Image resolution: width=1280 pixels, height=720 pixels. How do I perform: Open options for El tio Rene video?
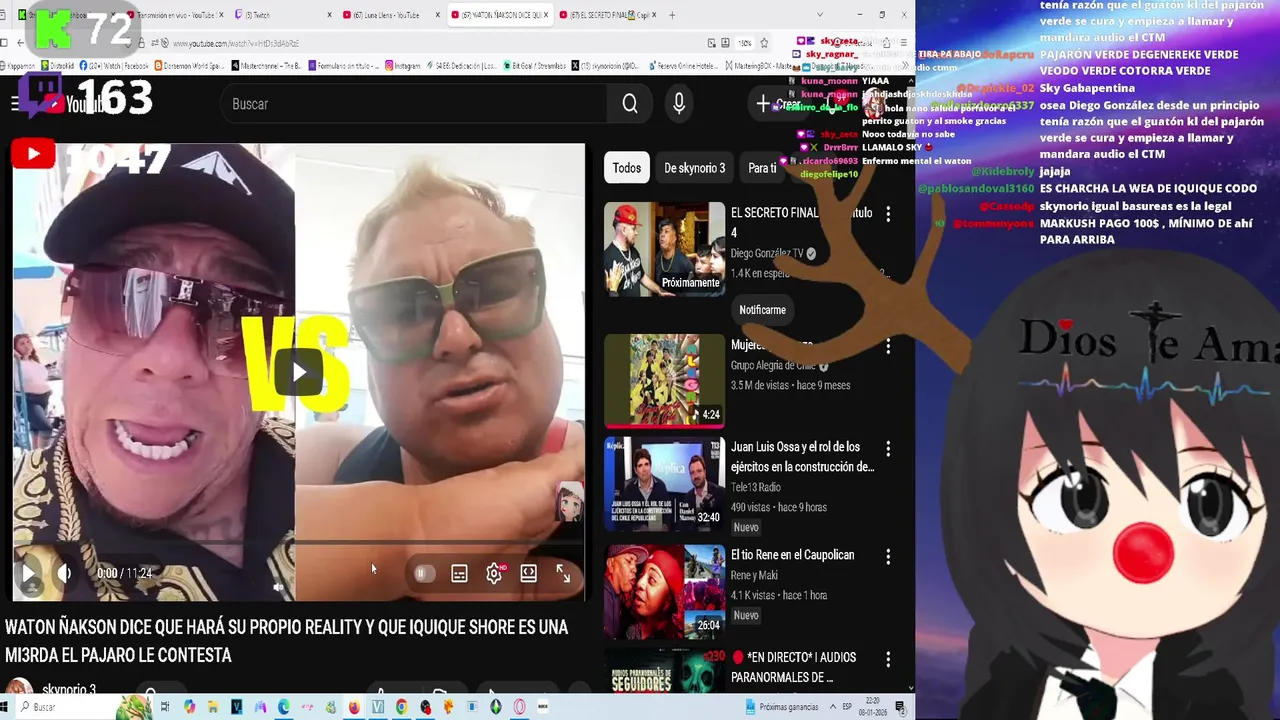coord(888,556)
